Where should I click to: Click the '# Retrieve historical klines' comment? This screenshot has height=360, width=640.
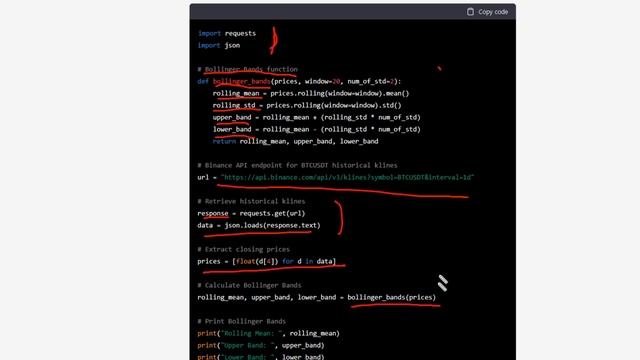point(251,201)
